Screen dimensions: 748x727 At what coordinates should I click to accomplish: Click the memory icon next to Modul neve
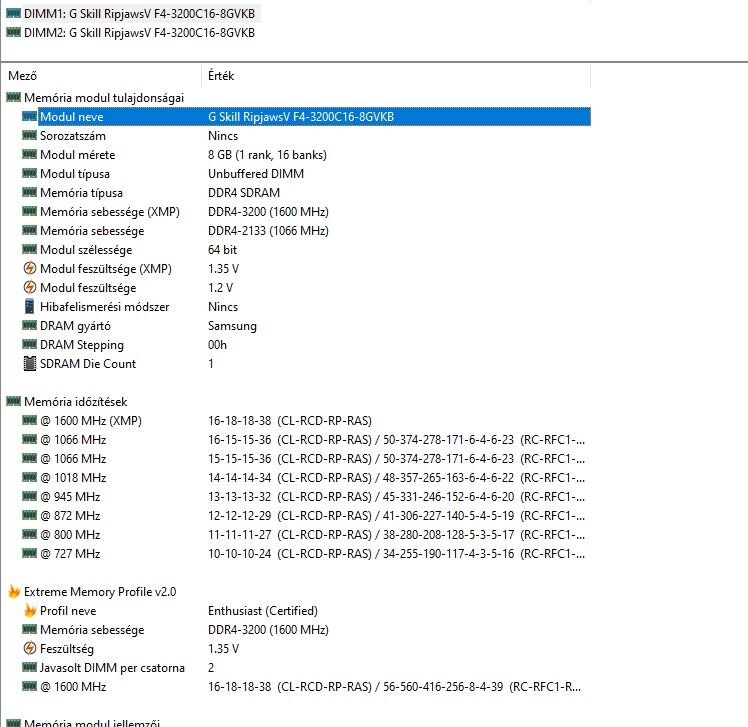30,116
